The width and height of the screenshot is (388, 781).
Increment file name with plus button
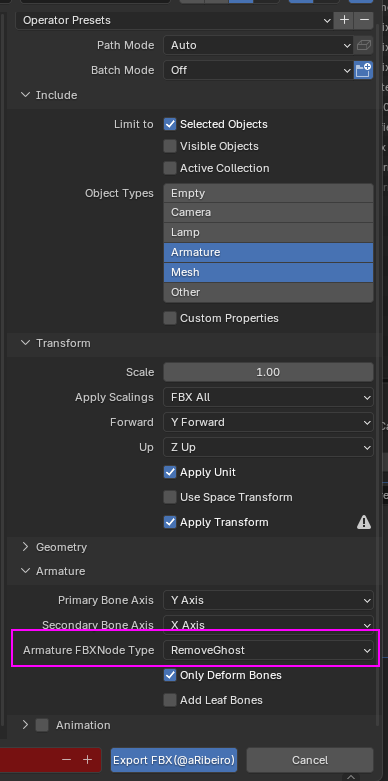88,760
